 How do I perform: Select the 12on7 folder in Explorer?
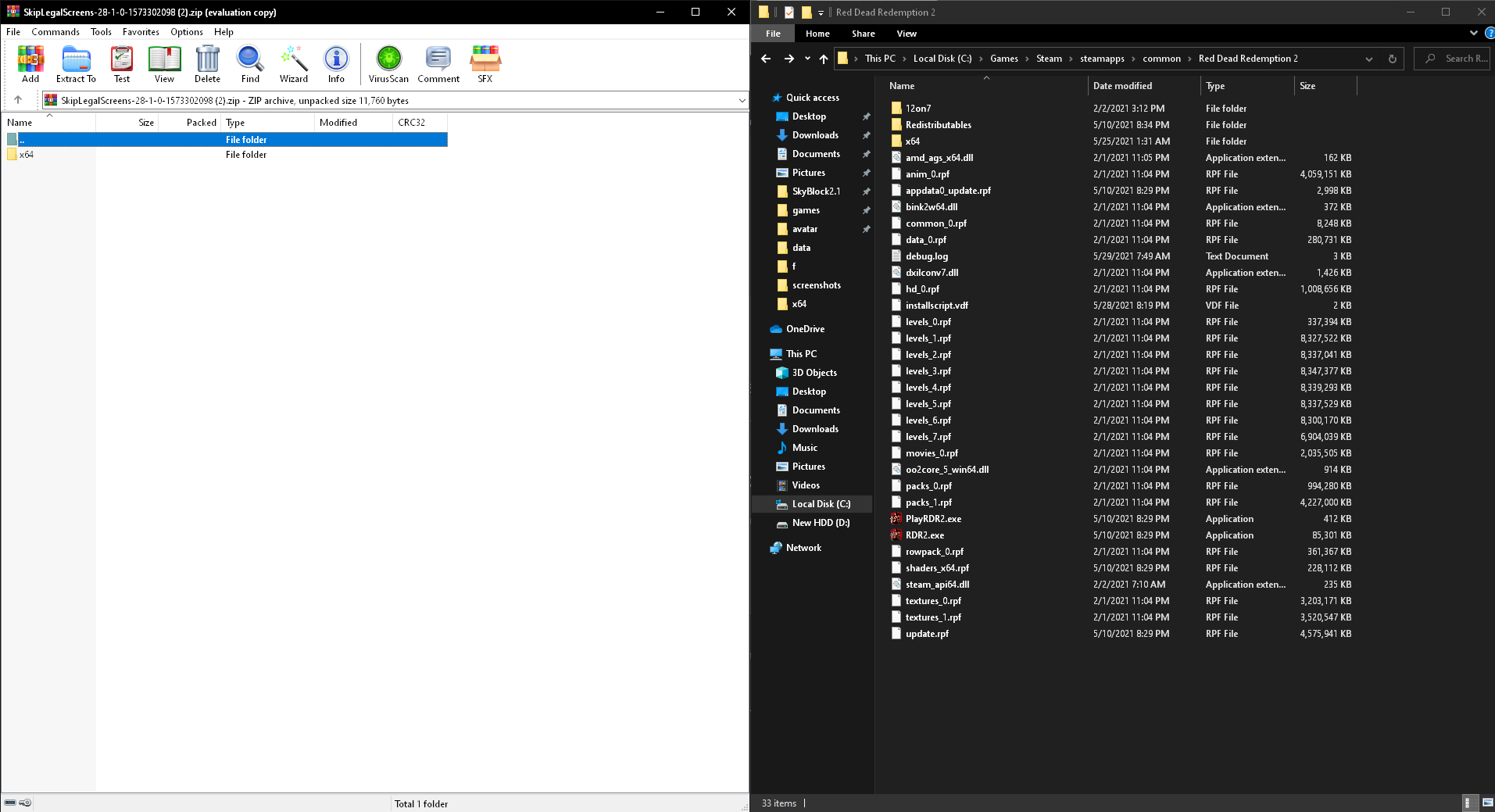pyautogui.click(x=917, y=109)
